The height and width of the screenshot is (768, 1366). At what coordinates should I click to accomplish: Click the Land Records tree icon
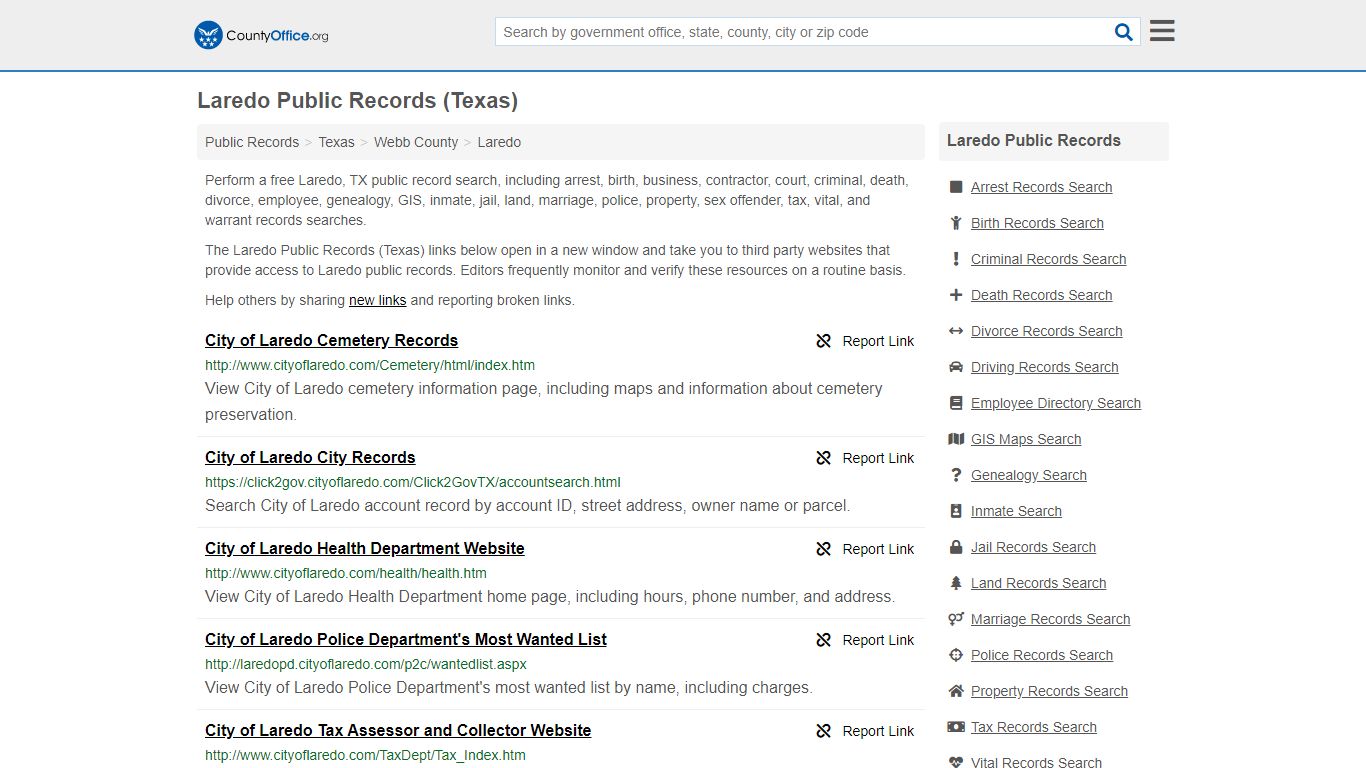[x=956, y=583]
